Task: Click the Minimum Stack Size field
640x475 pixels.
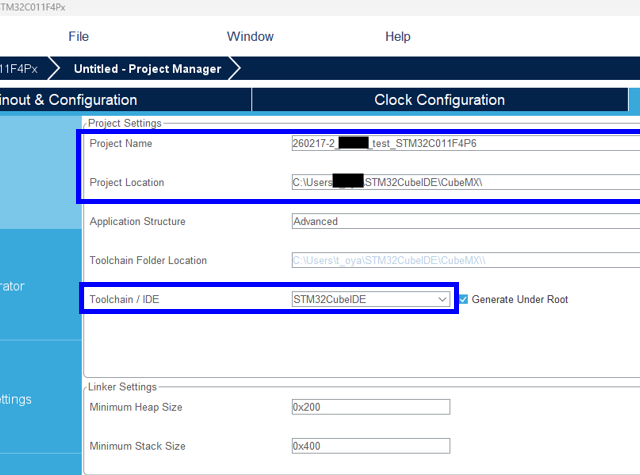Action: click(370, 446)
